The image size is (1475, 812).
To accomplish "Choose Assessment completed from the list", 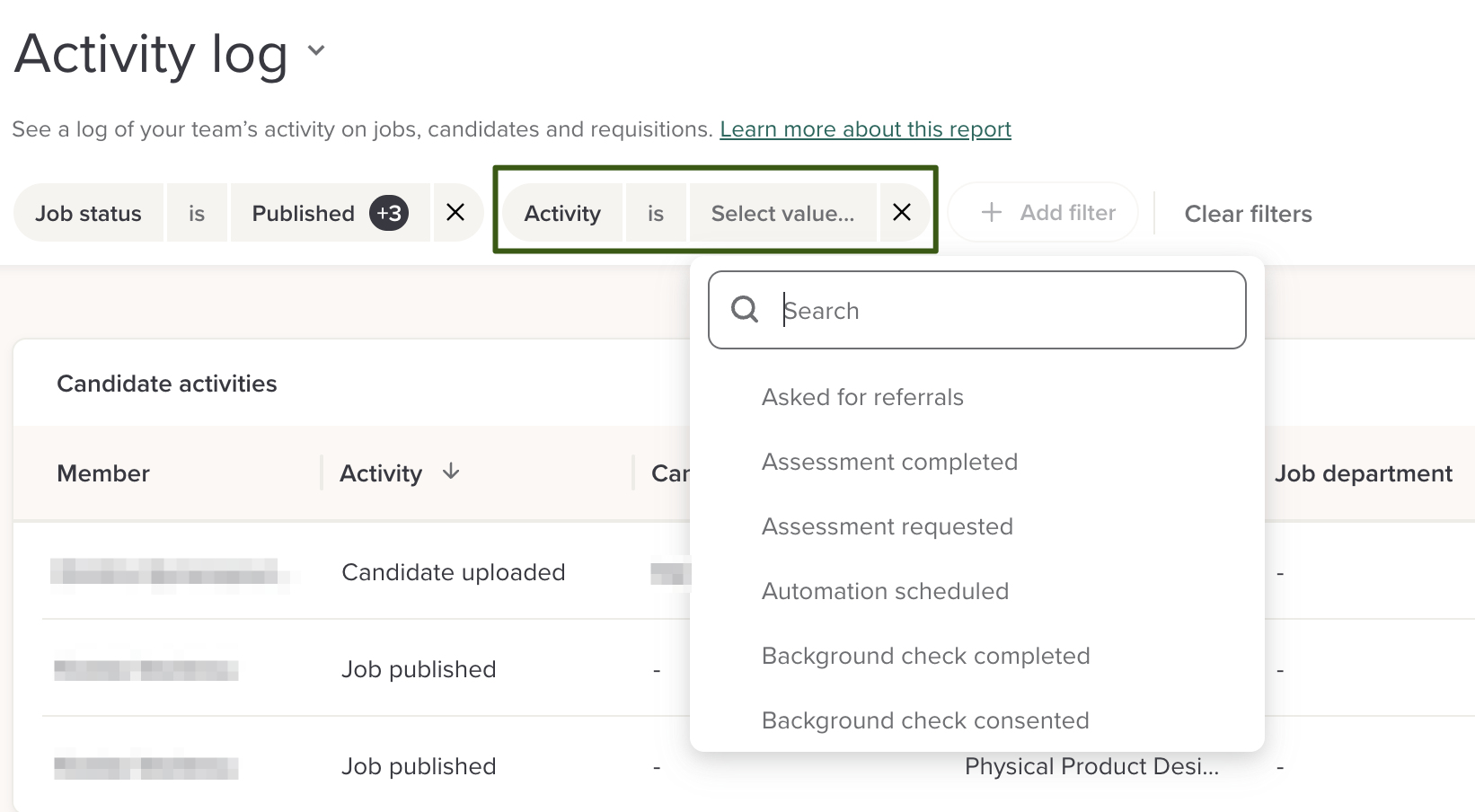I will point(889,462).
